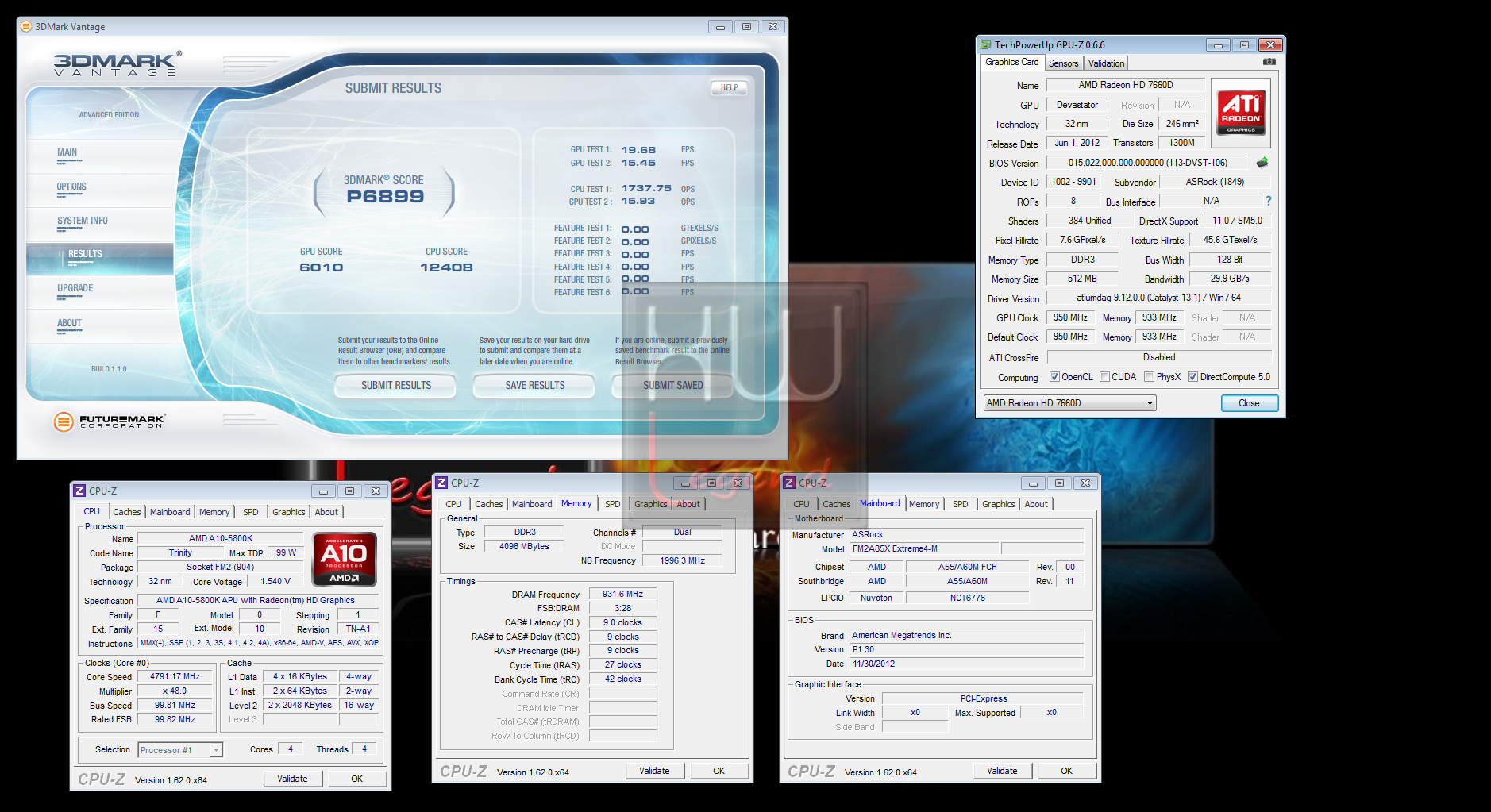Click the memory size 4096 MBytes

point(524,546)
